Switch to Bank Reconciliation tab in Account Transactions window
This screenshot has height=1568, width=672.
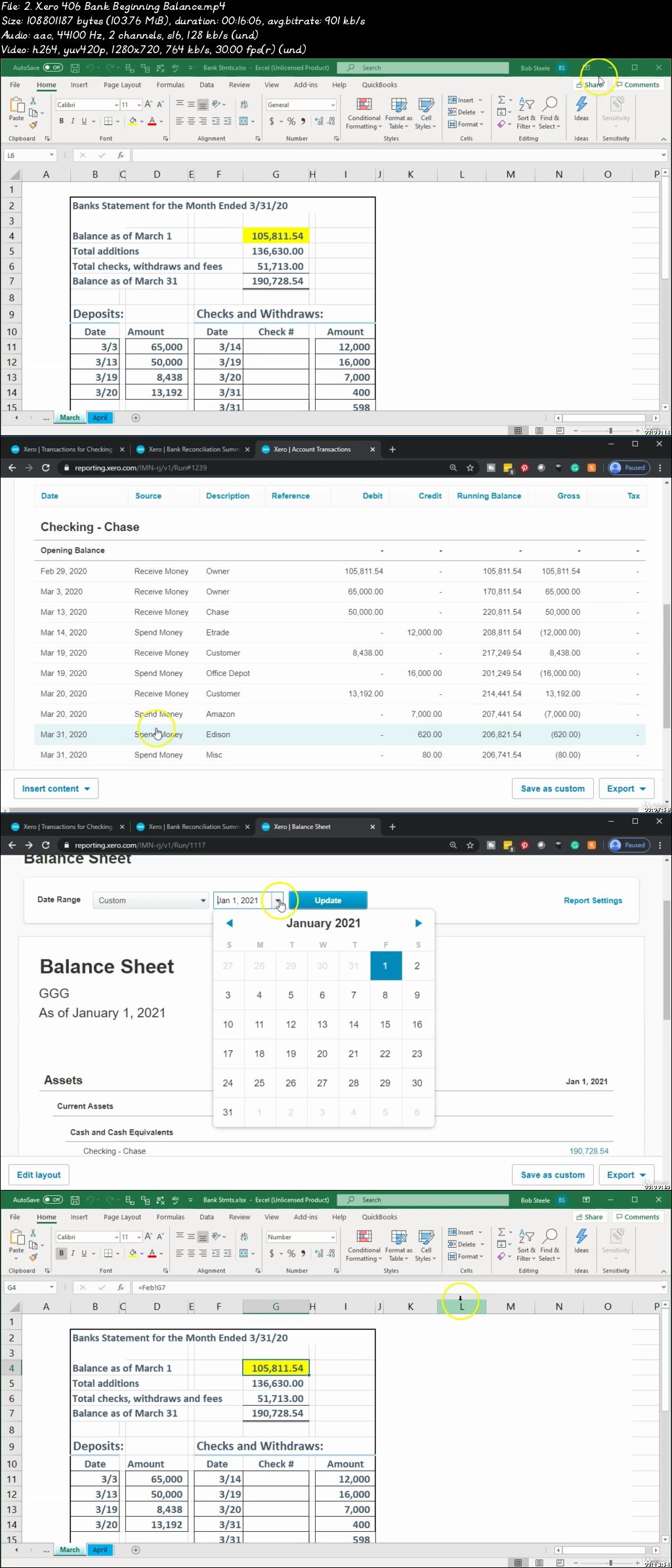(x=193, y=450)
